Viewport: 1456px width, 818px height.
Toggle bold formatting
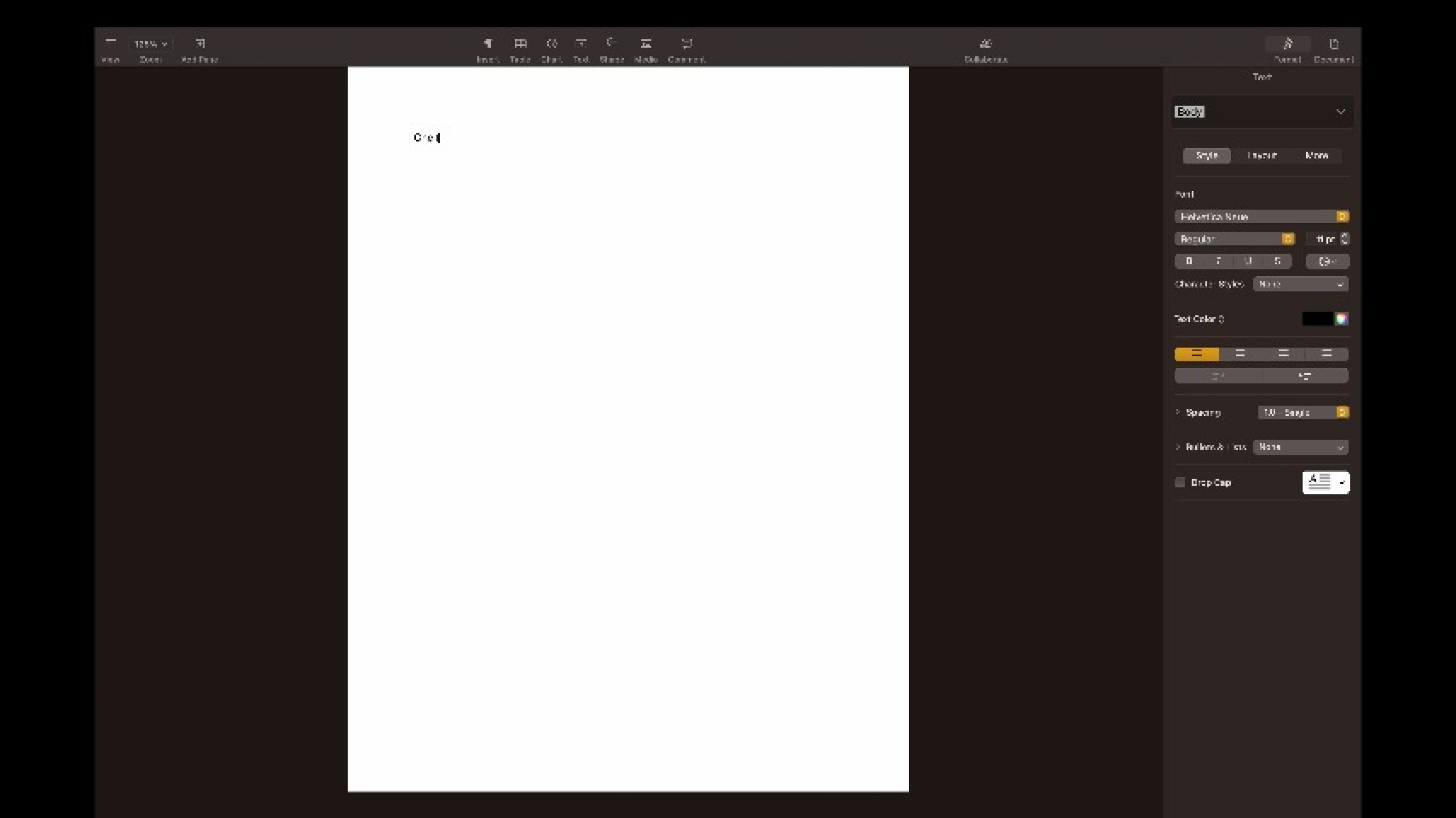click(1189, 261)
